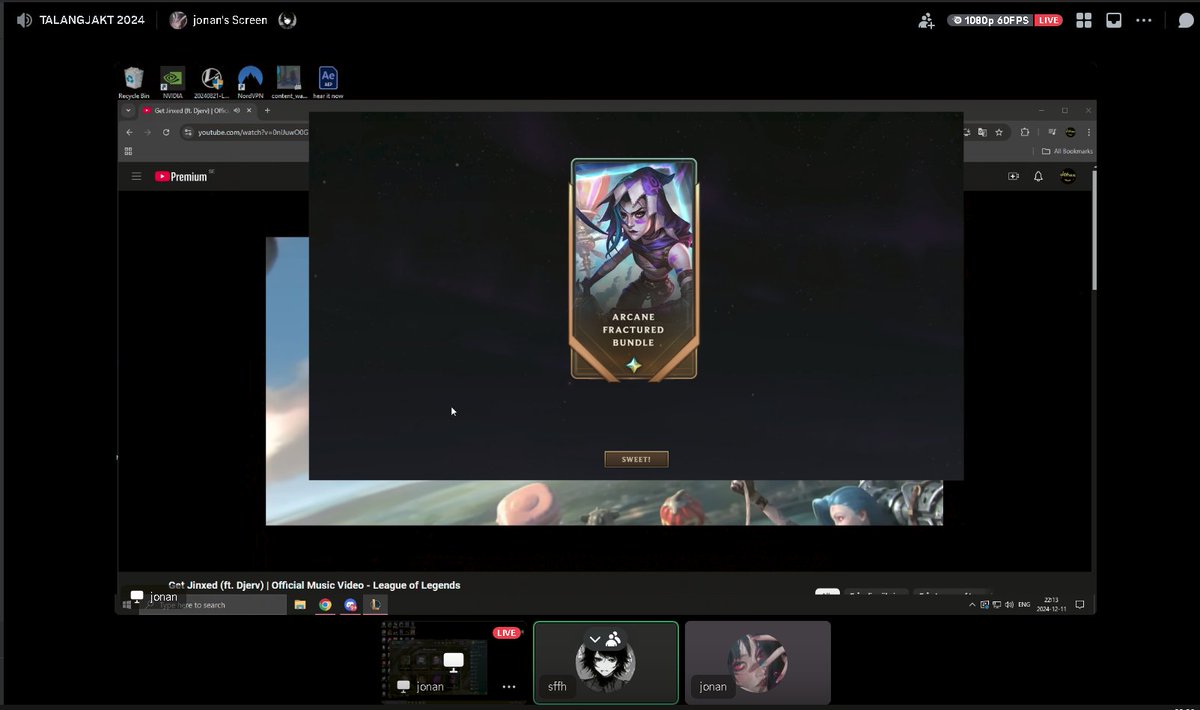Click YouTube create video icon
The image size is (1200, 710).
[1013, 176]
